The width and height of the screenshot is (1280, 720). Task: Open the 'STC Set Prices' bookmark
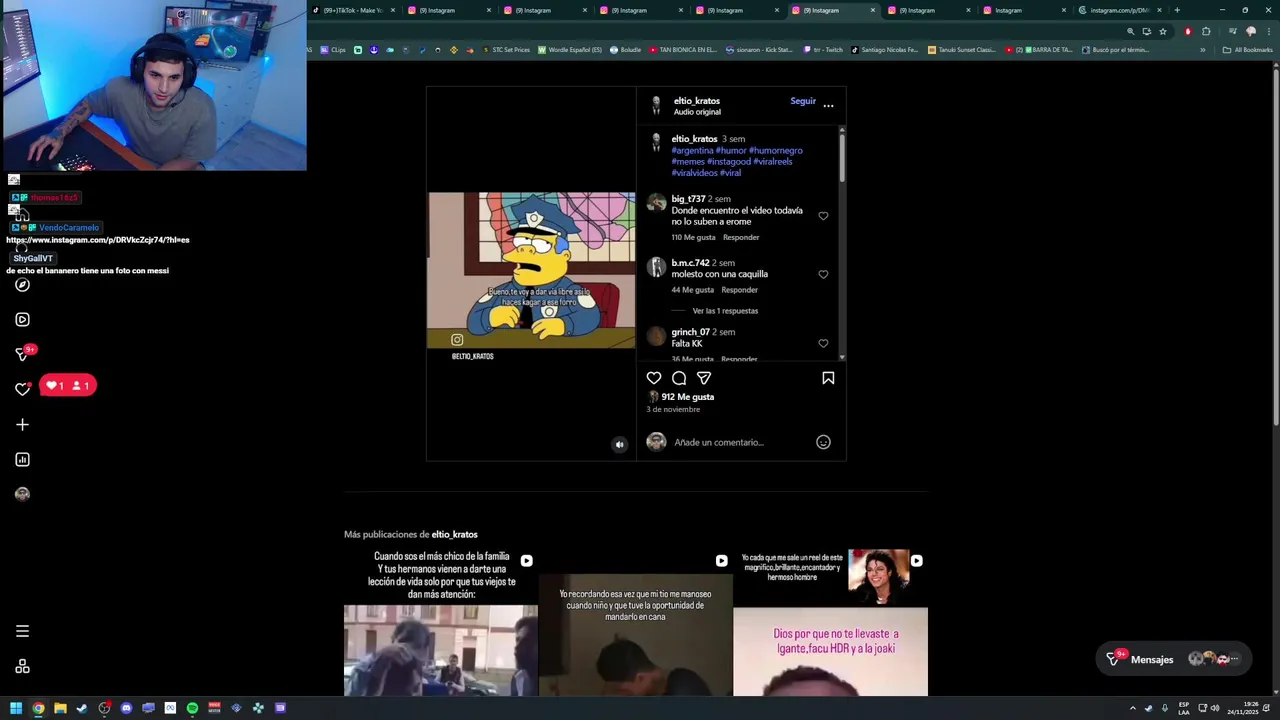click(506, 50)
